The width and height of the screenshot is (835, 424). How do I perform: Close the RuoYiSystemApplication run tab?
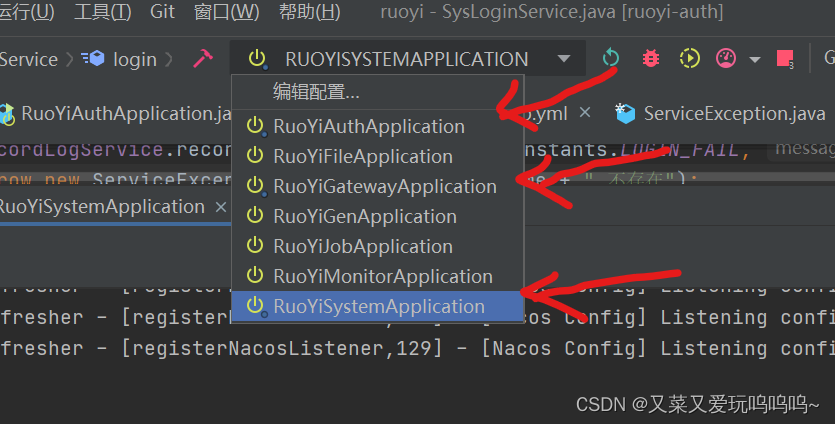coord(220,207)
